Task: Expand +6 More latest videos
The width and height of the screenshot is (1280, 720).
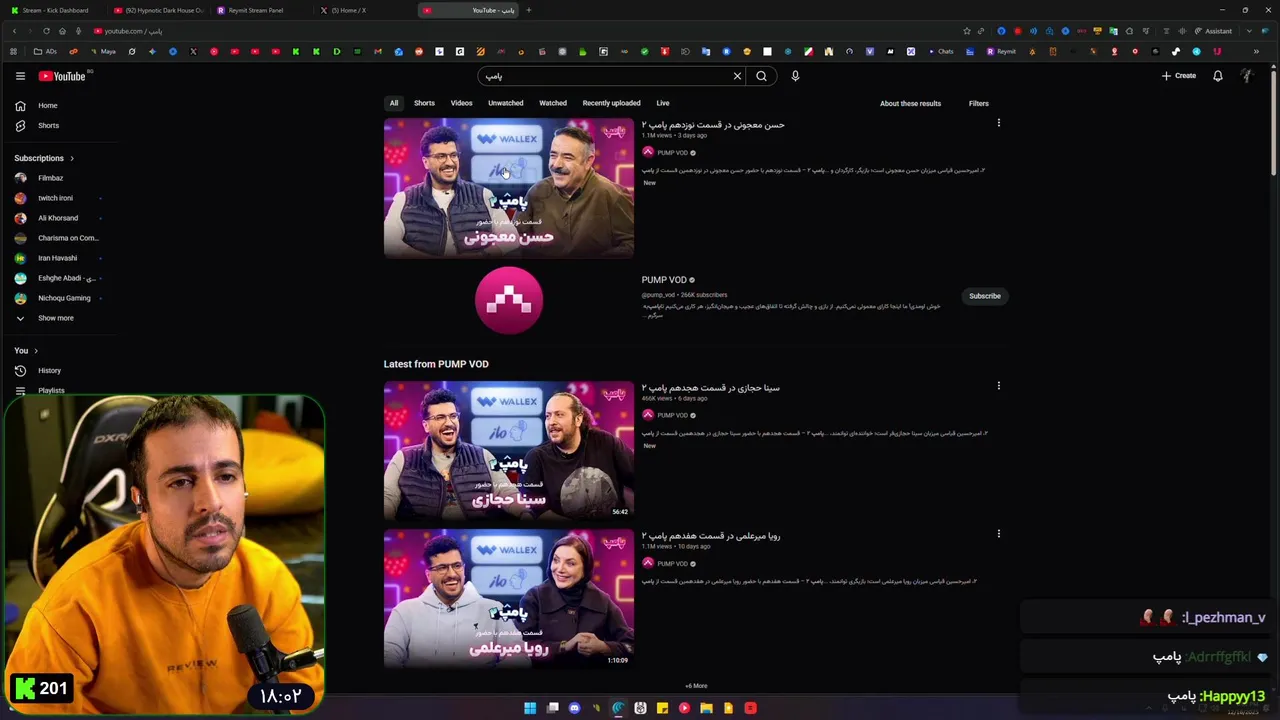Action: (696, 686)
